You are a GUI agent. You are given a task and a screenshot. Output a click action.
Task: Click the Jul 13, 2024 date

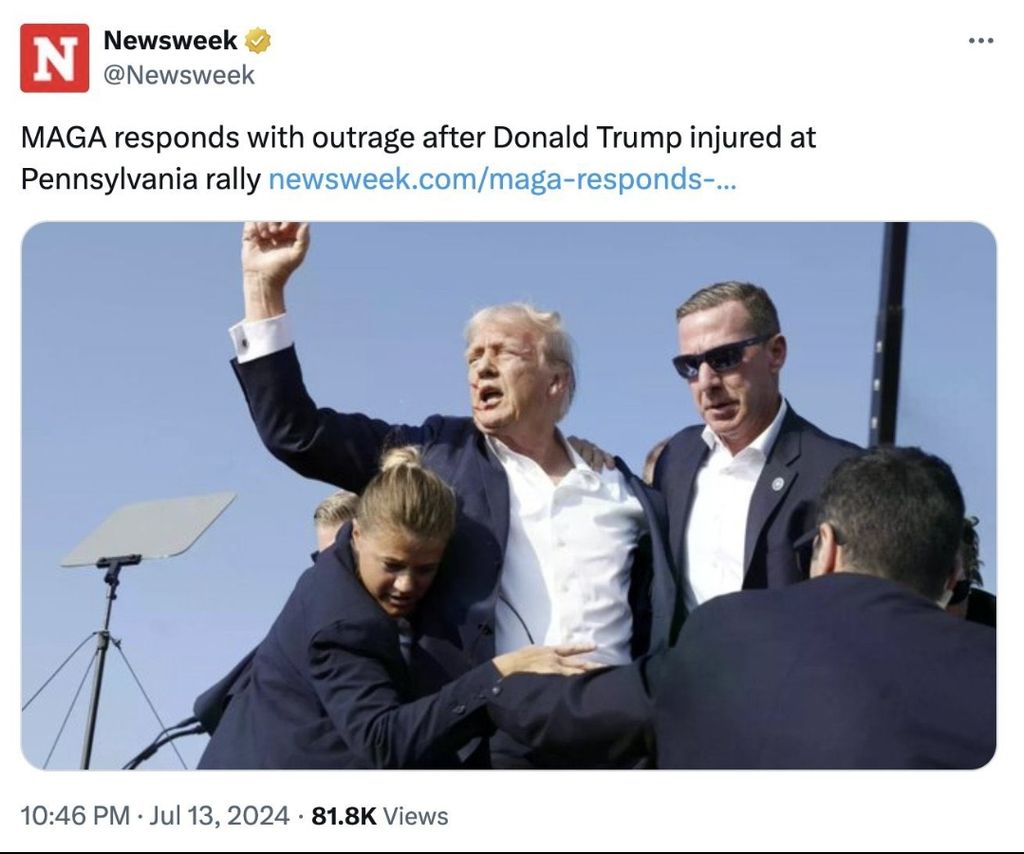tap(219, 815)
